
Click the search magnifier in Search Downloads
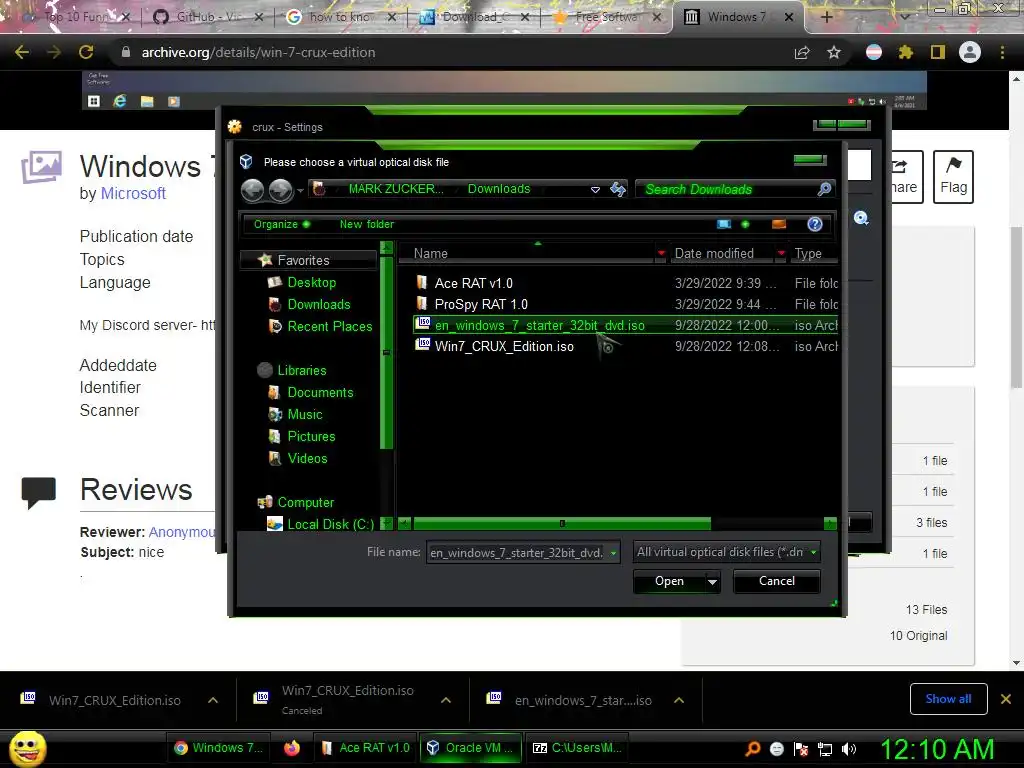point(824,189)
